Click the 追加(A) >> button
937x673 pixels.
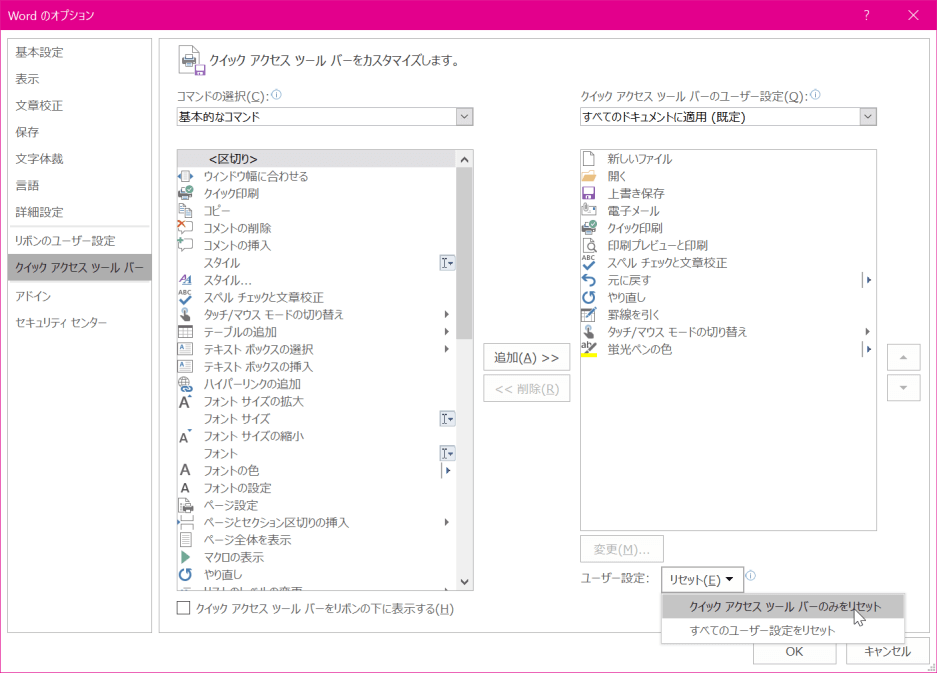coord(526,357)
